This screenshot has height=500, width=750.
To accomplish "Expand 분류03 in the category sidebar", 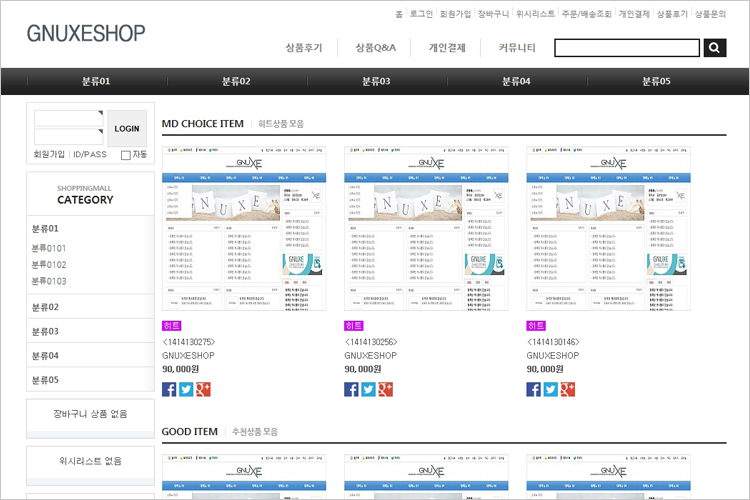I will click(x=46, y=331).
